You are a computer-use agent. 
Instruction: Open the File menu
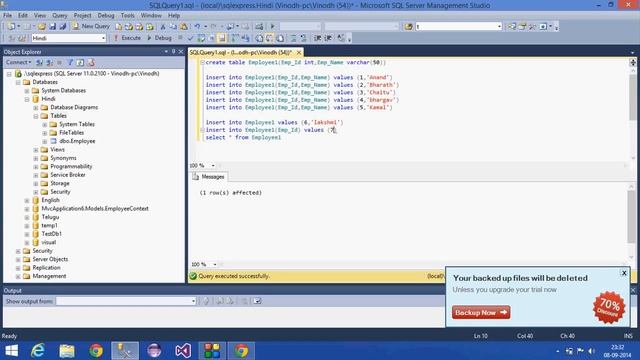tap(7, 16)
